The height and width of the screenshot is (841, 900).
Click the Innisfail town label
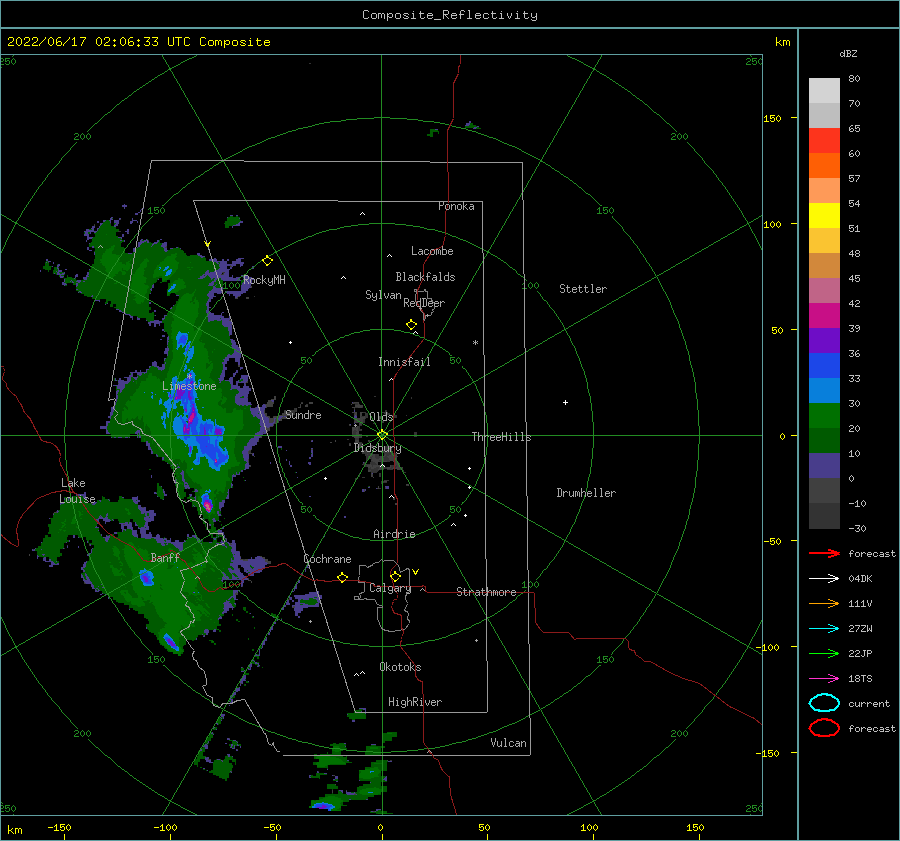(x=404, y=362)
